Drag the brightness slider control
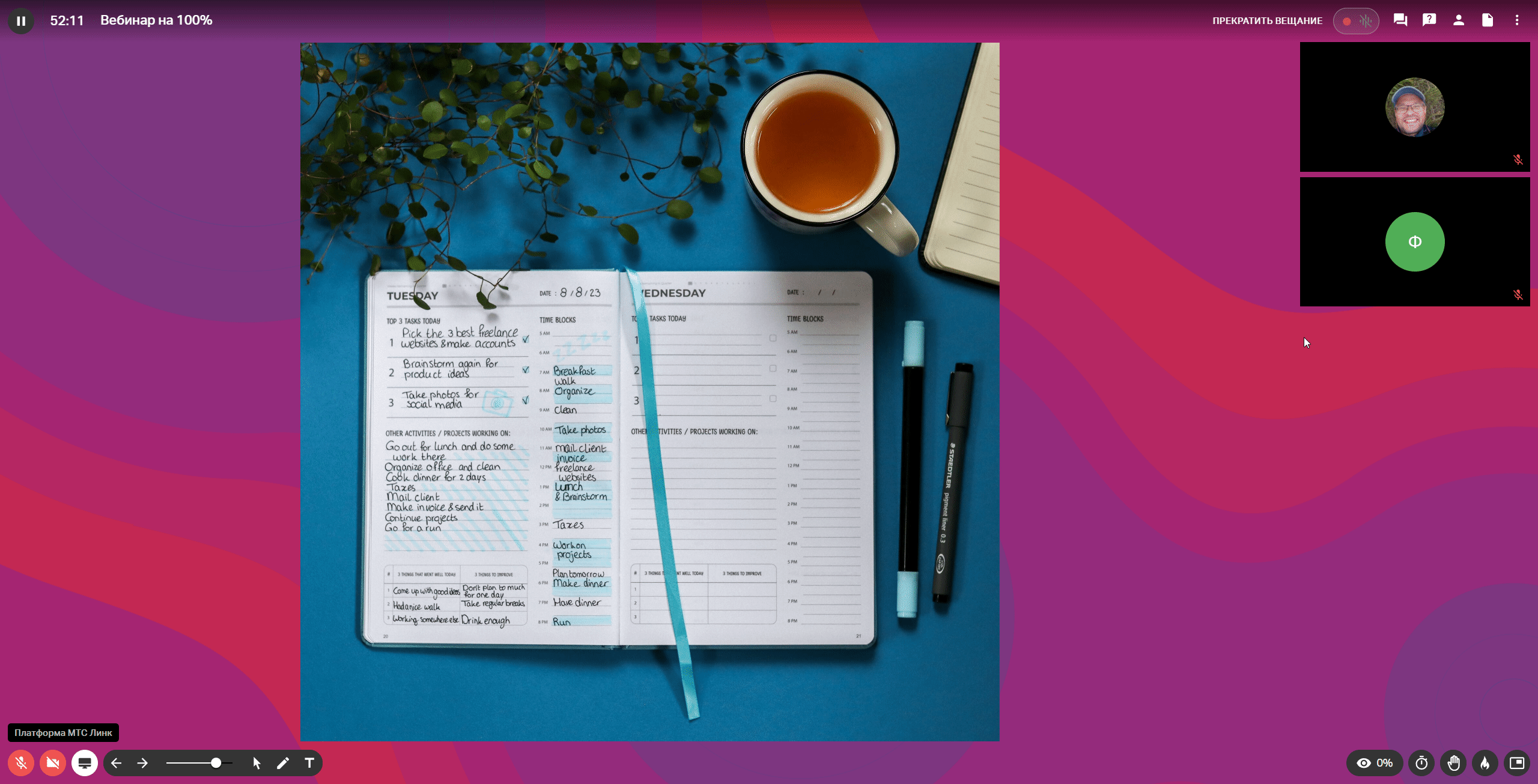This screenshot has width=1538, height=784. (215, 762)
